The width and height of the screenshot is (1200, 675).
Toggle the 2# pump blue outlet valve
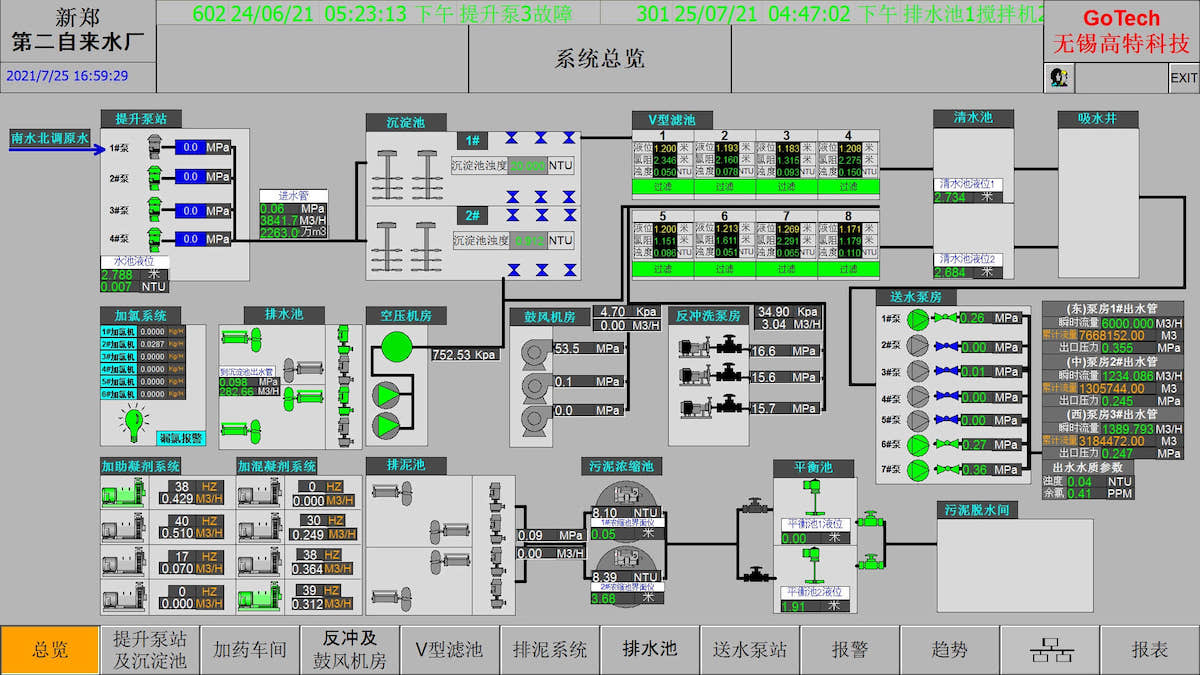point(945,345)
